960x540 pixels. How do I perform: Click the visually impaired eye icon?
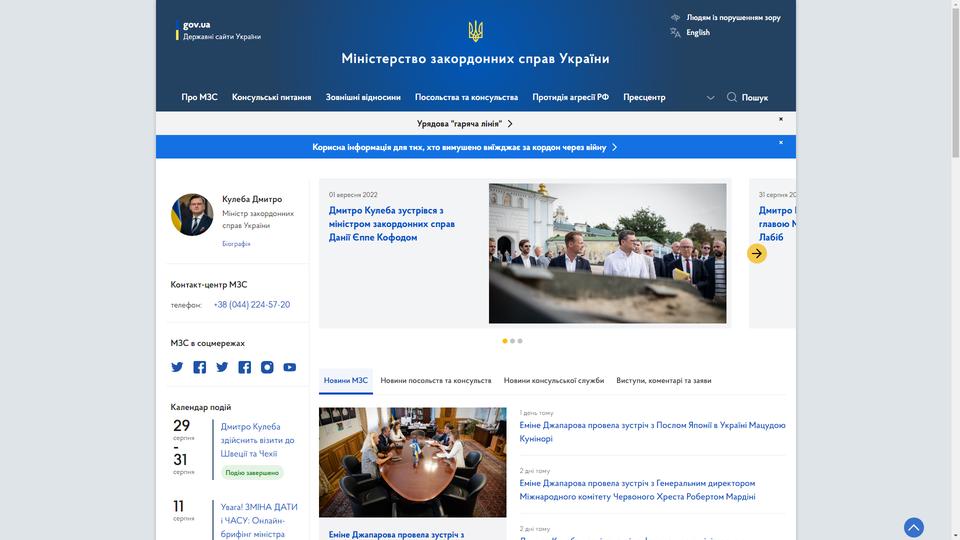pos(675,17)
